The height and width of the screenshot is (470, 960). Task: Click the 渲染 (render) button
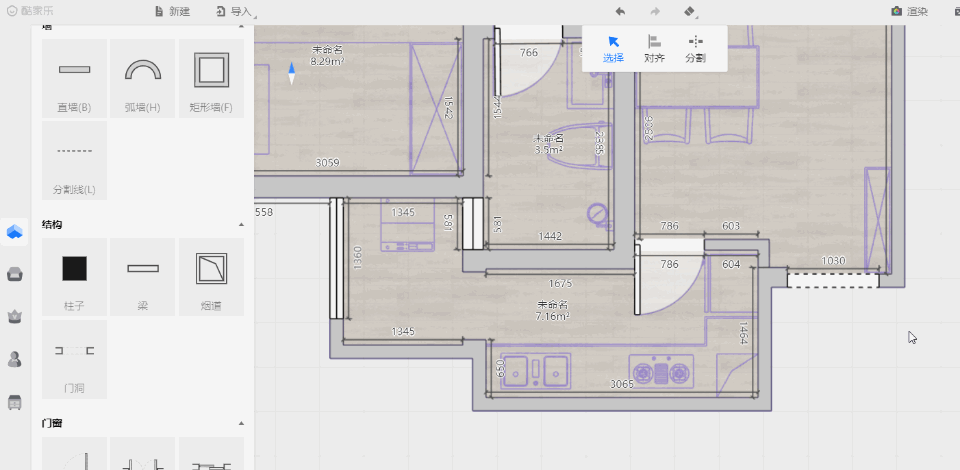coord(909,11)
